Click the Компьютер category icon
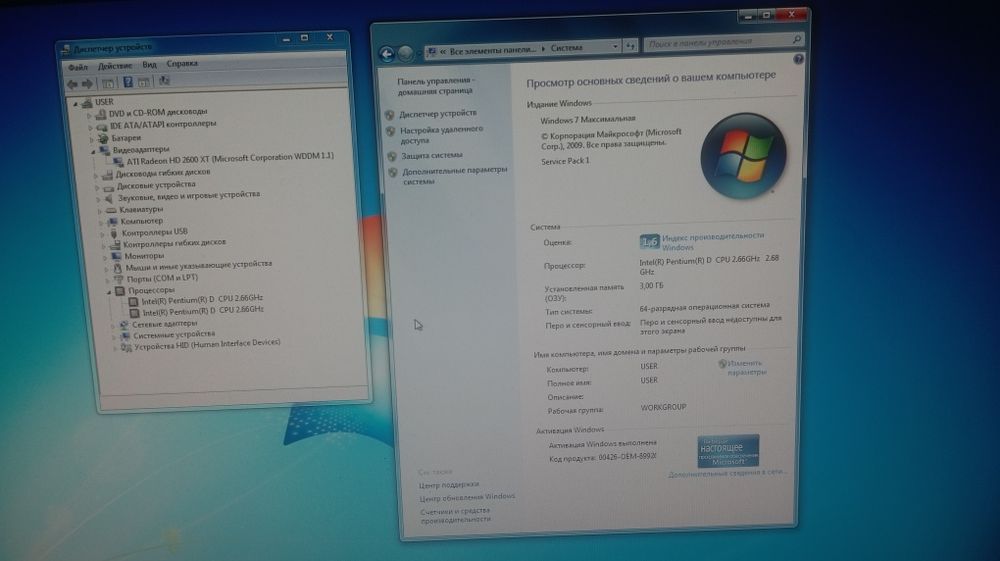Screen dimensions: 1000x561 click(x=112, y=222)
